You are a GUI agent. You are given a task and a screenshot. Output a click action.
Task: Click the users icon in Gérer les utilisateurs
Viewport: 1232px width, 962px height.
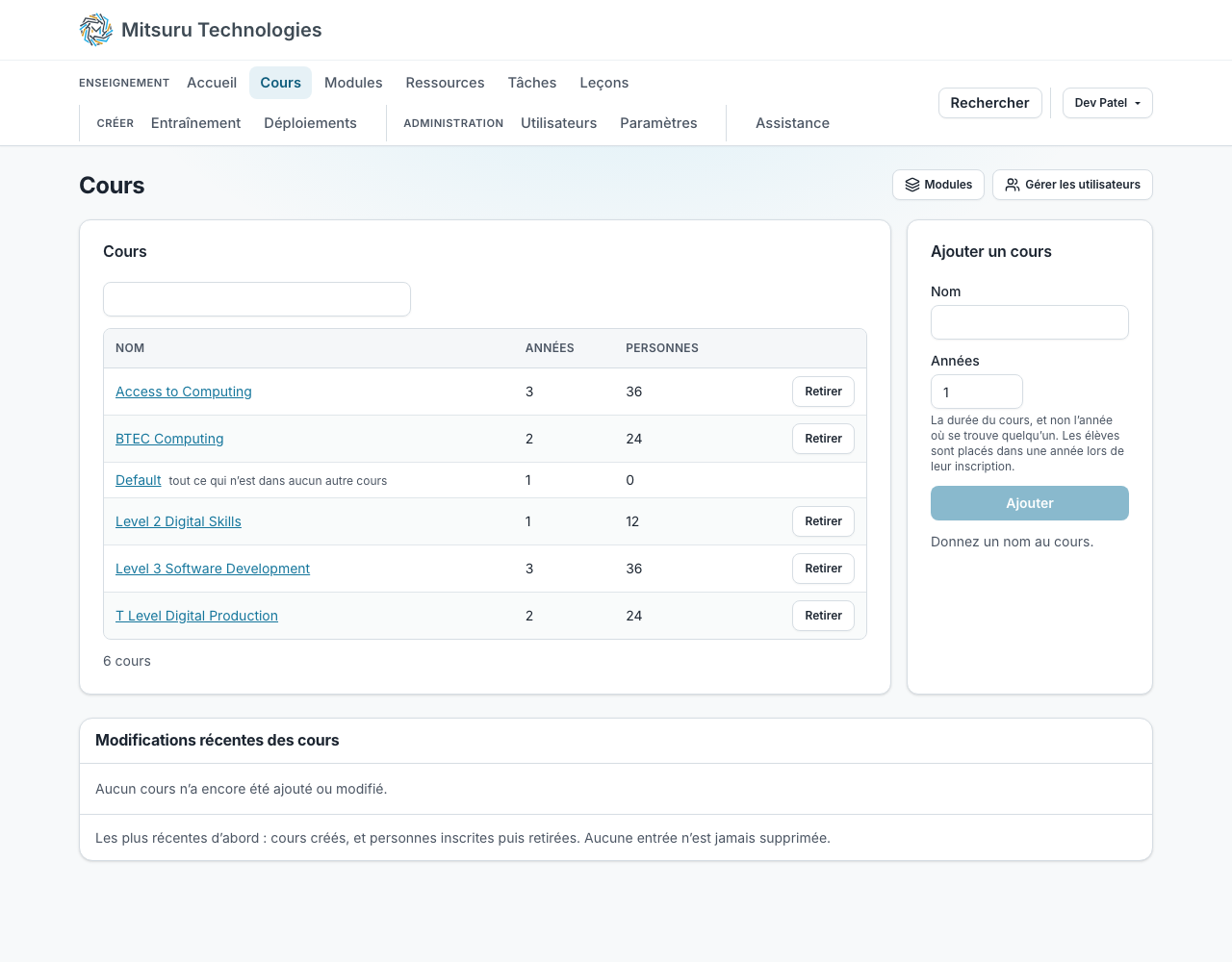pos(1013,185)
